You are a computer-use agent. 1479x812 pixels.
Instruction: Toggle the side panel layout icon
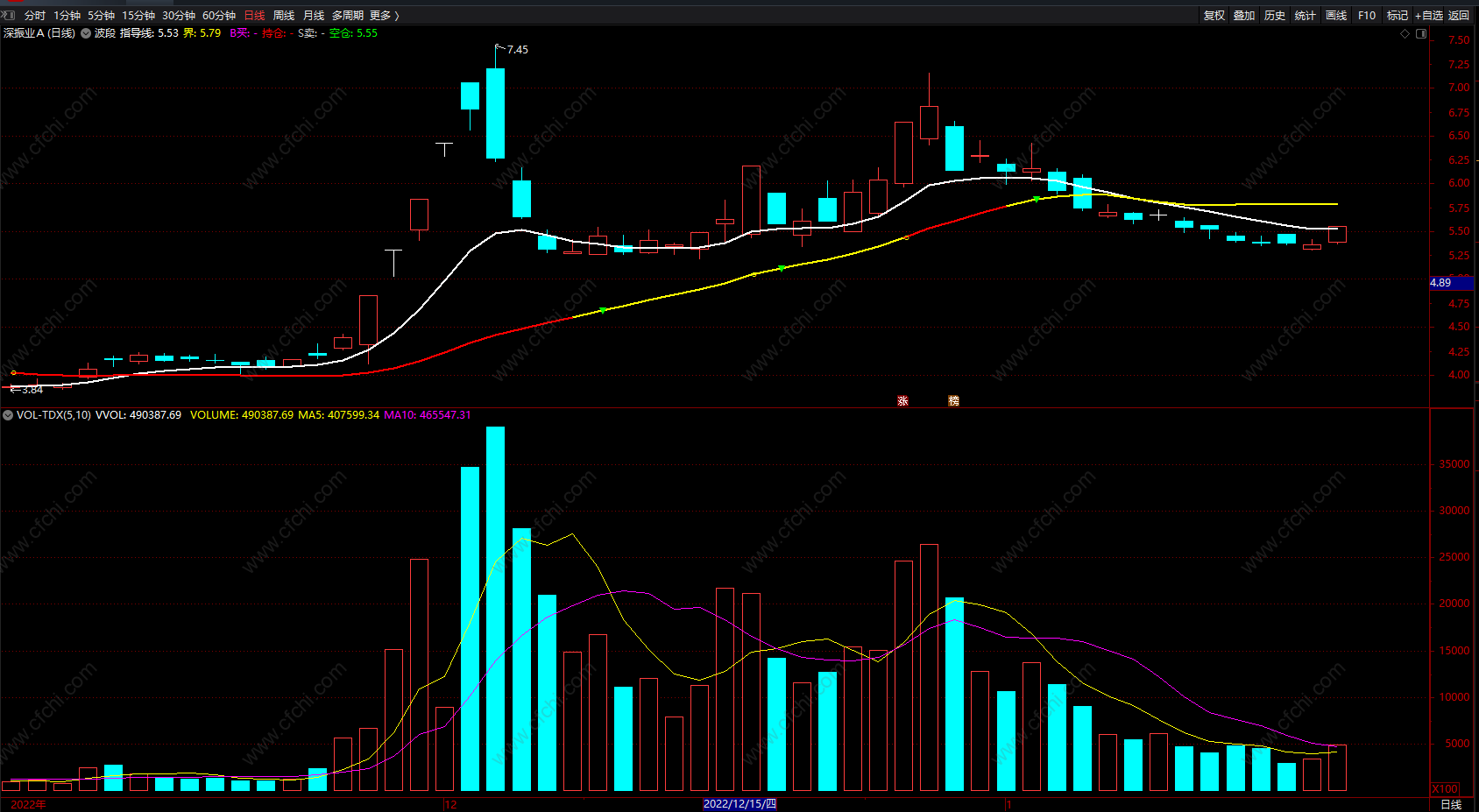coord(1421,33)
